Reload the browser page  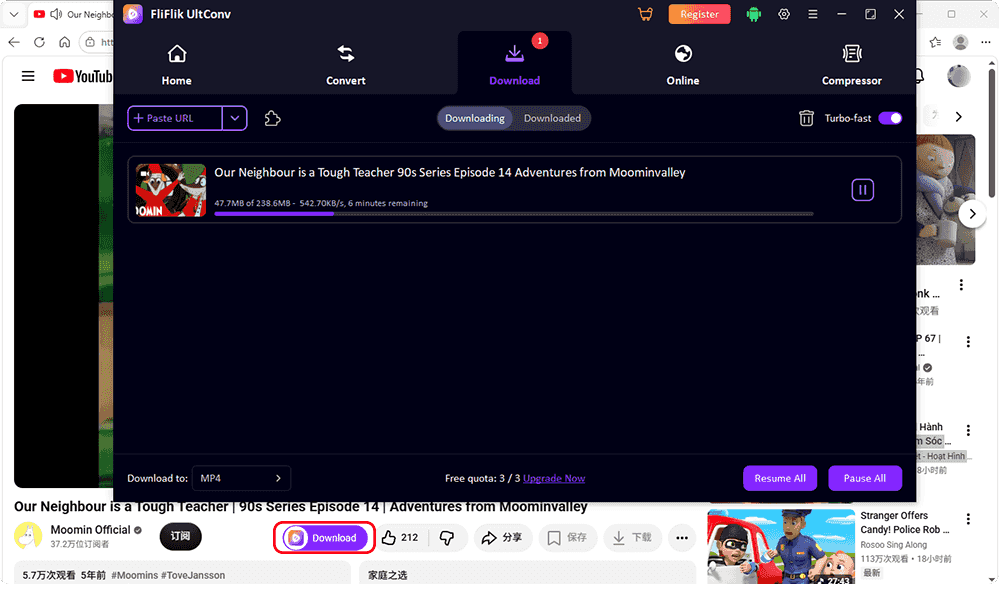40,42
